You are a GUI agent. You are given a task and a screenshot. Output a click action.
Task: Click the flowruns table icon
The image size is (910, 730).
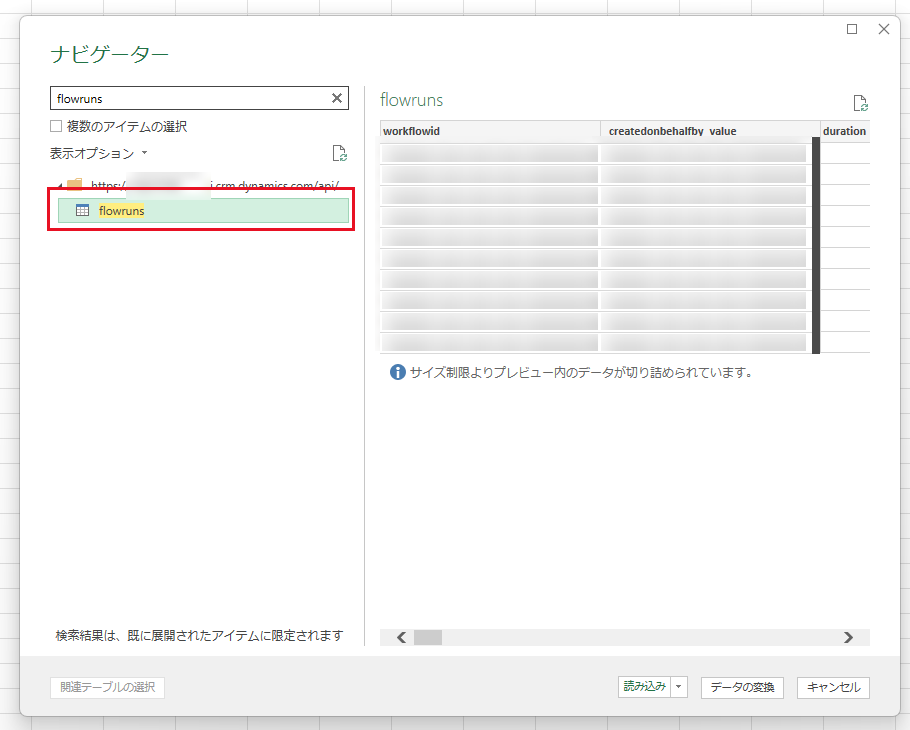pyautogui.click(x=82, y=210)
